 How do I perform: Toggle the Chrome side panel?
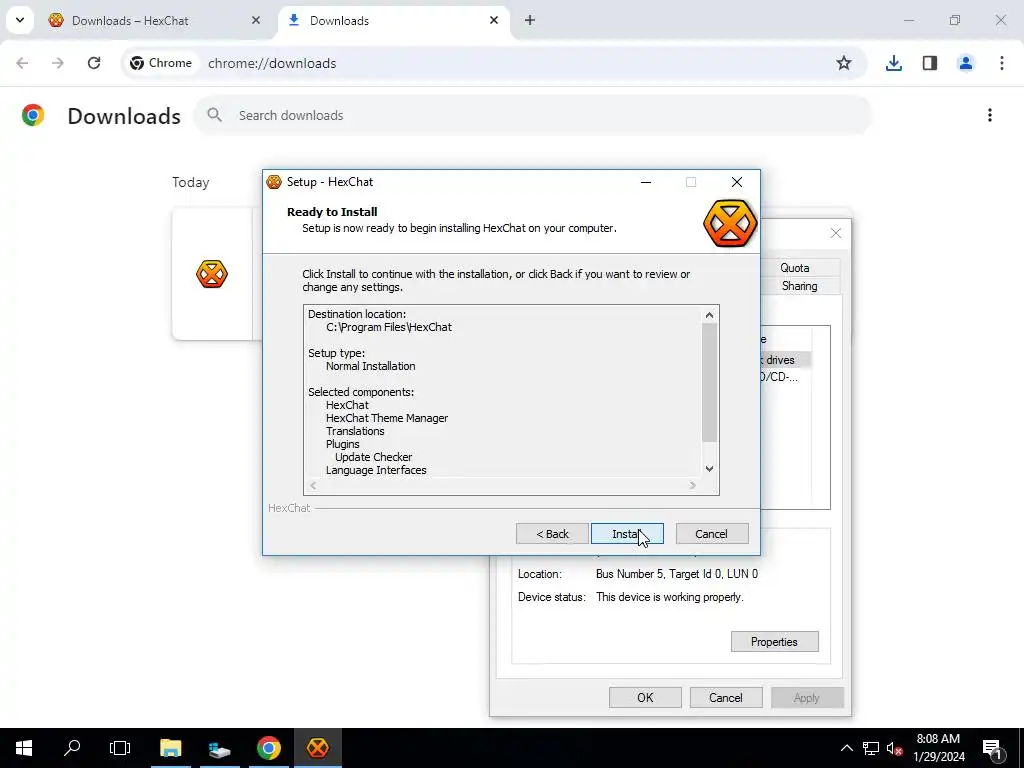point(930,63)
